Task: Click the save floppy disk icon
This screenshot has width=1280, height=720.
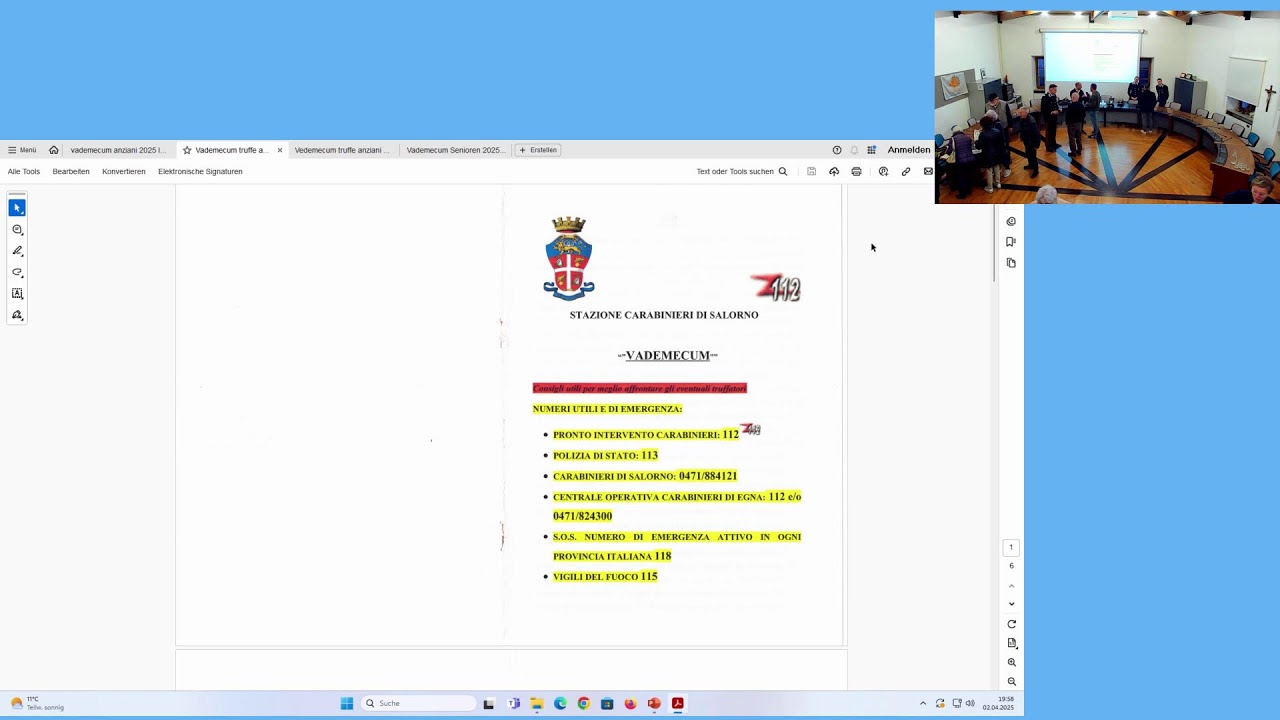Action: pyautogui.click(x=811, y=171)
